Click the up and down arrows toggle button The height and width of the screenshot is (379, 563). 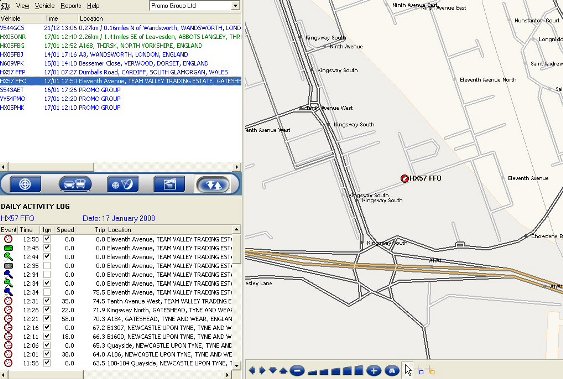[x=213, y=184]
